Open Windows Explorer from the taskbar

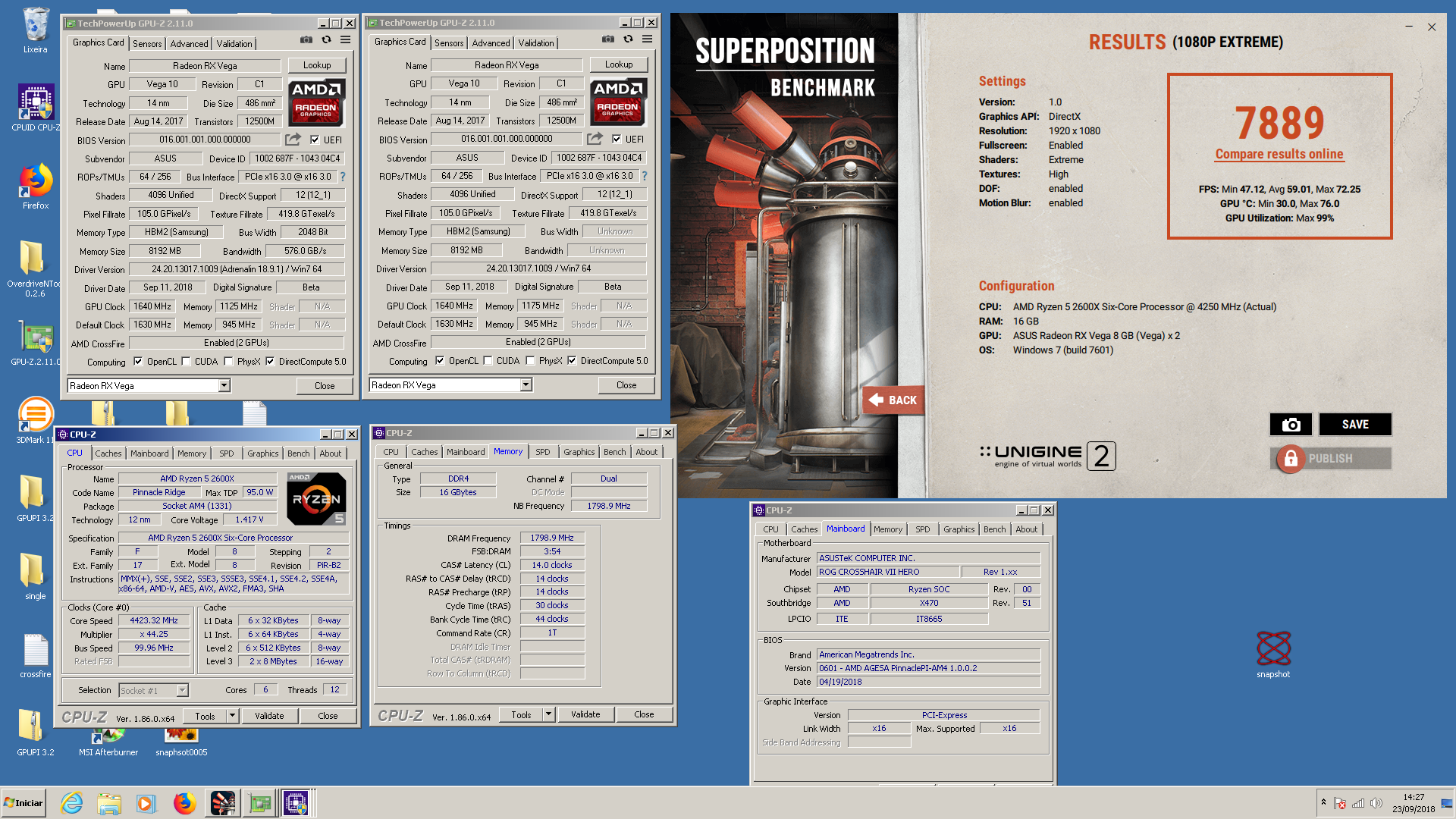coord(109,803)
